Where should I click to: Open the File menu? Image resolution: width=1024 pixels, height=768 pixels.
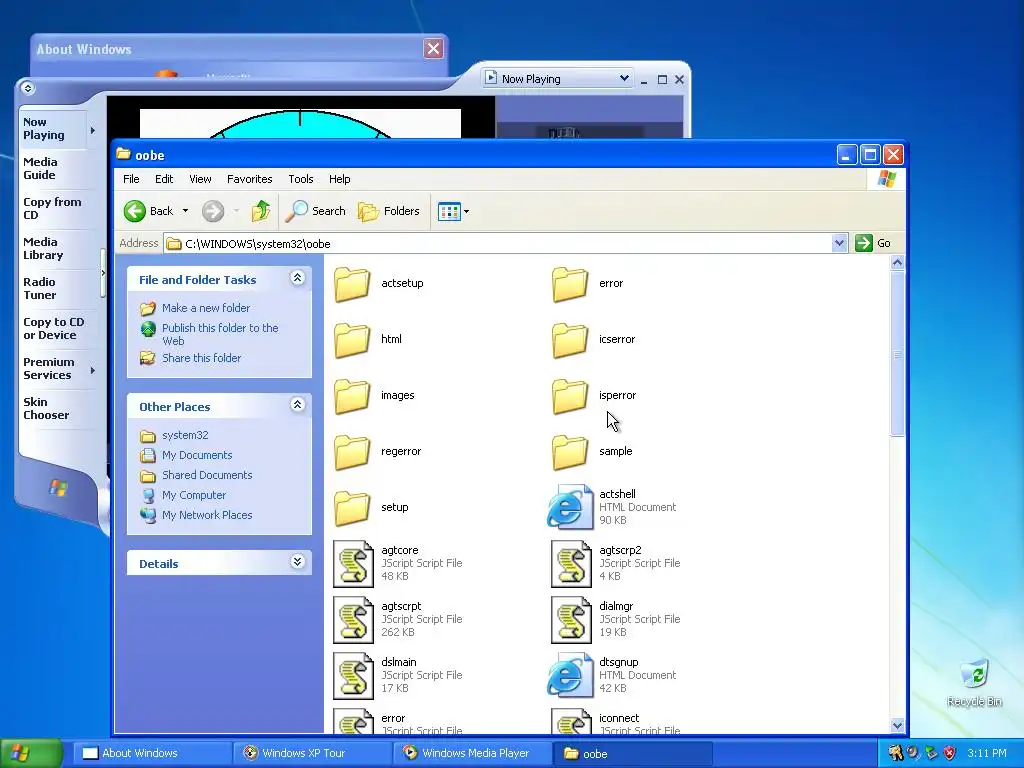[x=131, y=179]
